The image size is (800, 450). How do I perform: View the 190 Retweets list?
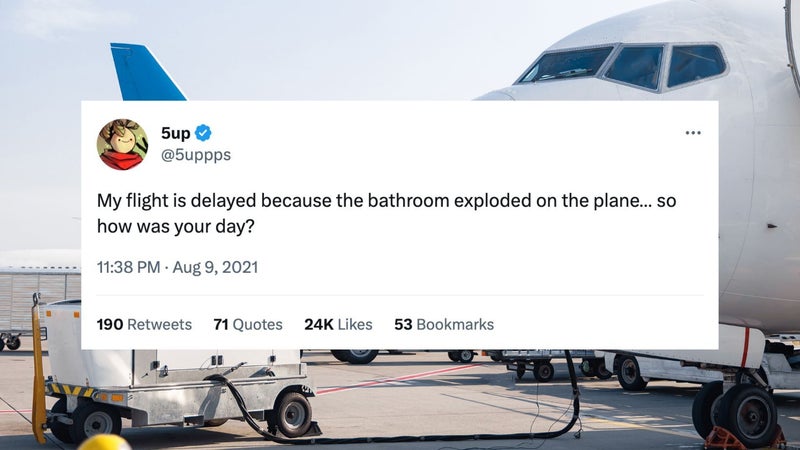[x=144, y=324]
